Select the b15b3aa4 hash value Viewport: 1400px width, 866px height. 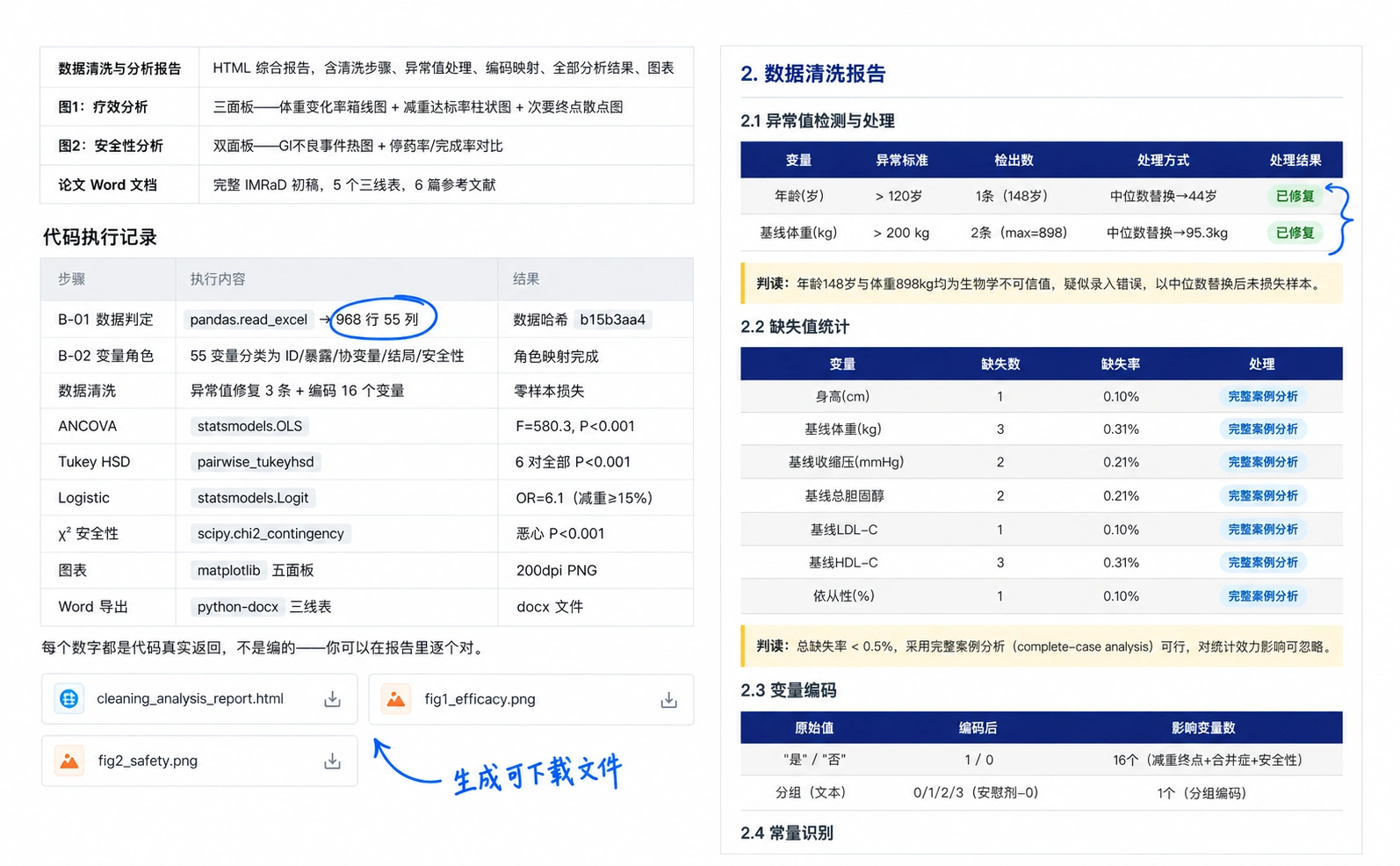coord(612,320)
